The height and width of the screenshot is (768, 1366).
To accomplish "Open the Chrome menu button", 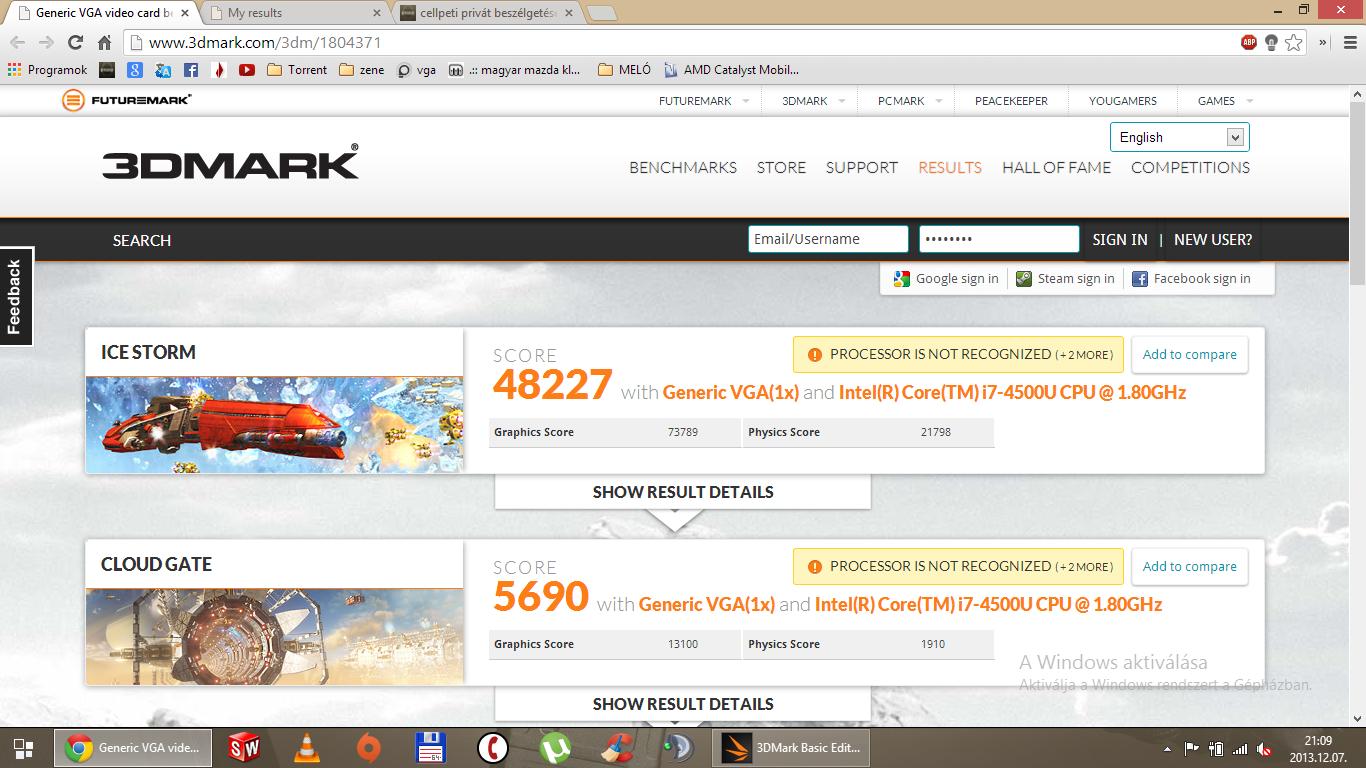I will pos(1349,42).
